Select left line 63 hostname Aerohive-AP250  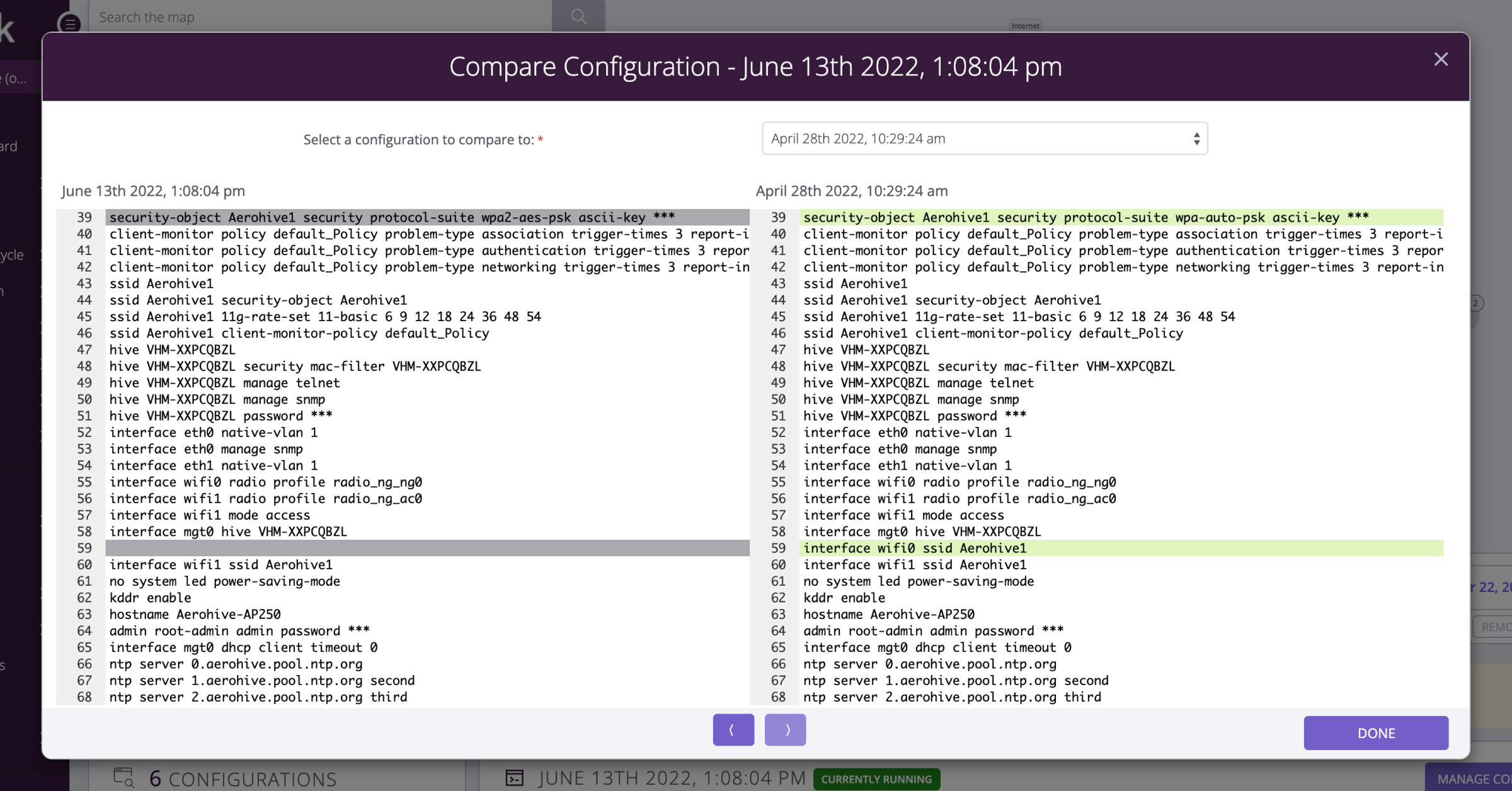195,614
